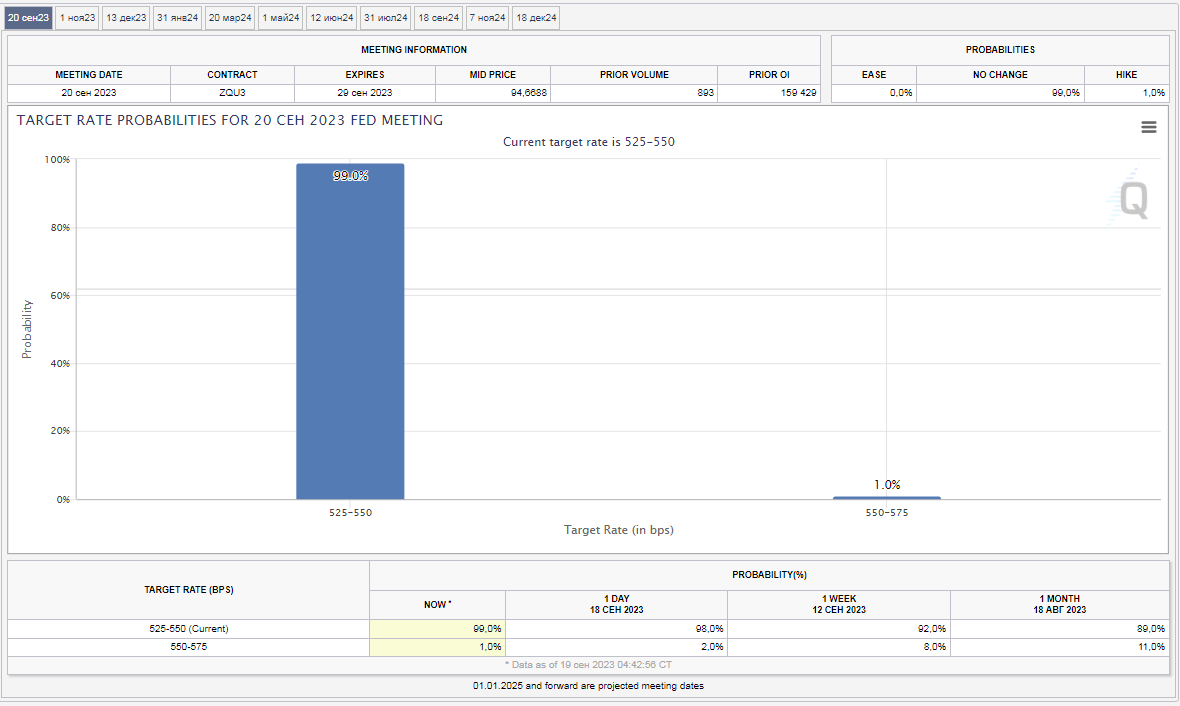Click the 1 WEEK value 8,0%
Screen dimensions: 1180x706
(935, 647)
